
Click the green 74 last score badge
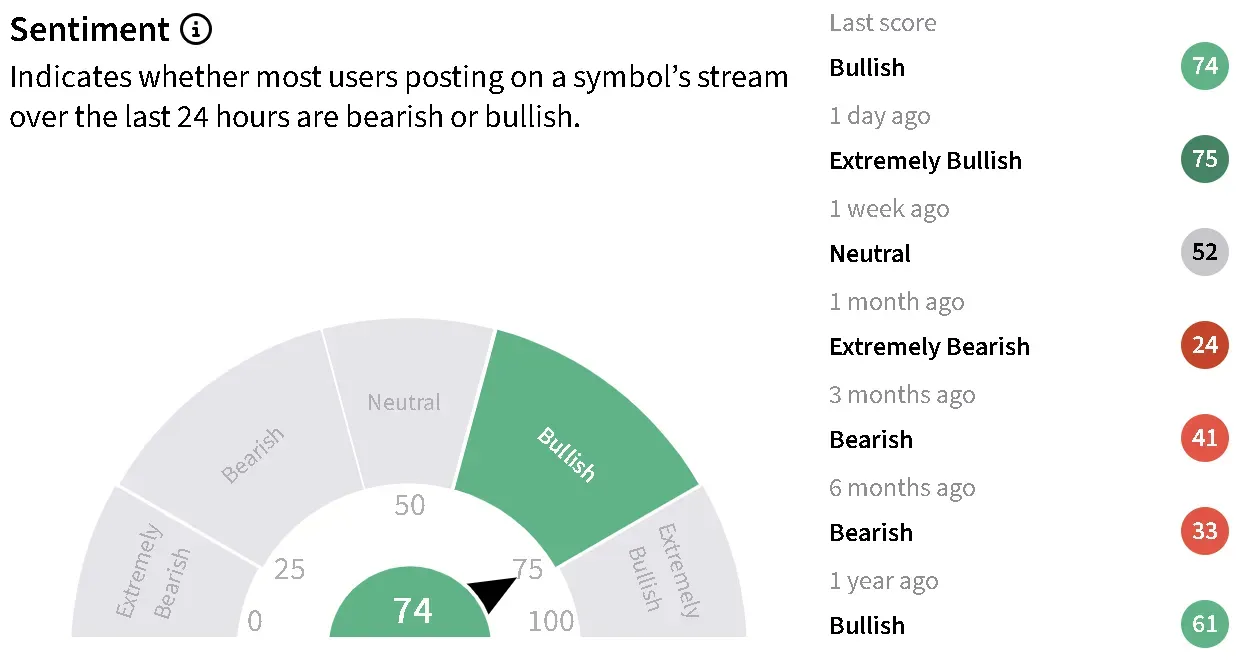coord(1205,66)
